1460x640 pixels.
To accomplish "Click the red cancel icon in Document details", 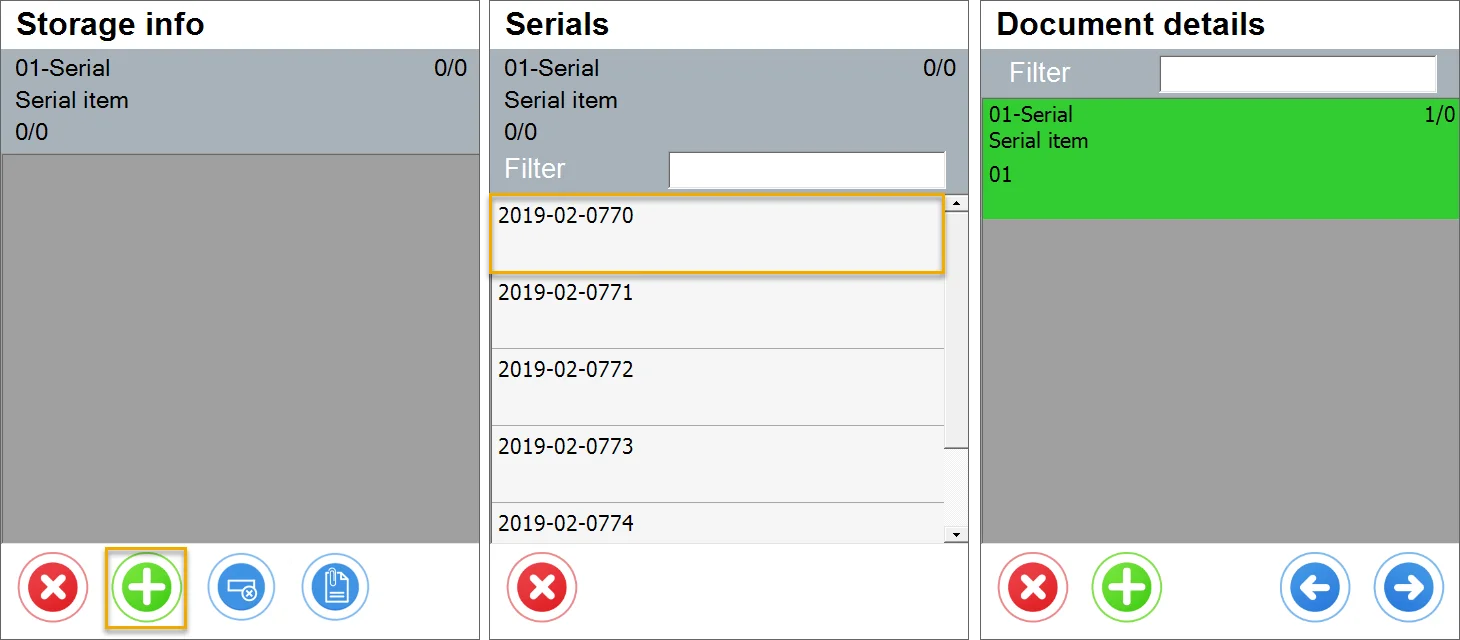I will point(1033,587).
